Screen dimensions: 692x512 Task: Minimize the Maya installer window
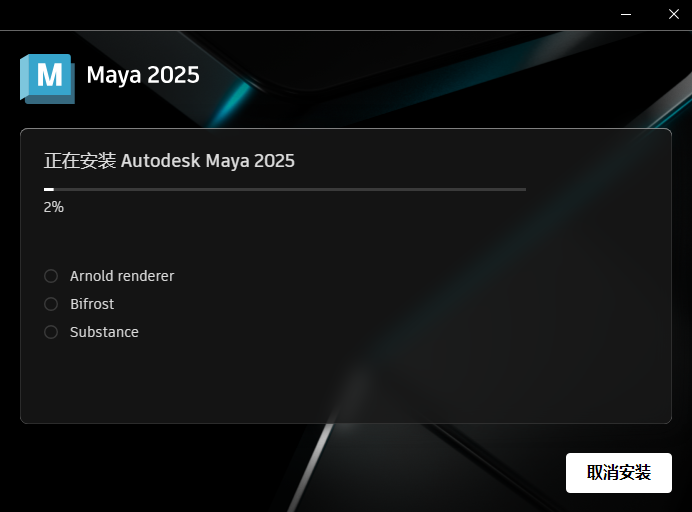[x=626, y=15]
